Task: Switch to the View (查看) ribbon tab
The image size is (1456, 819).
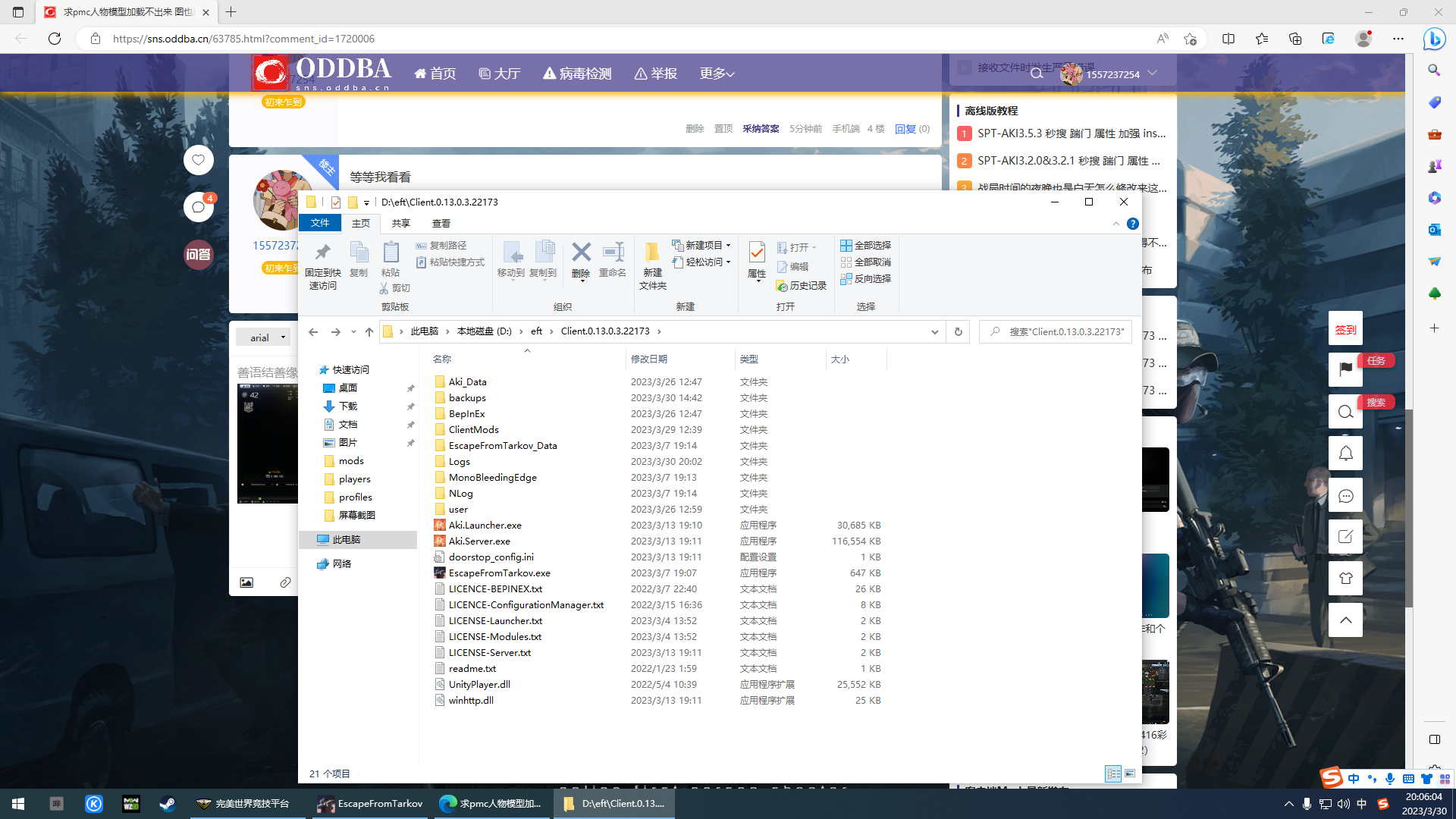Action: click(441, 224)
